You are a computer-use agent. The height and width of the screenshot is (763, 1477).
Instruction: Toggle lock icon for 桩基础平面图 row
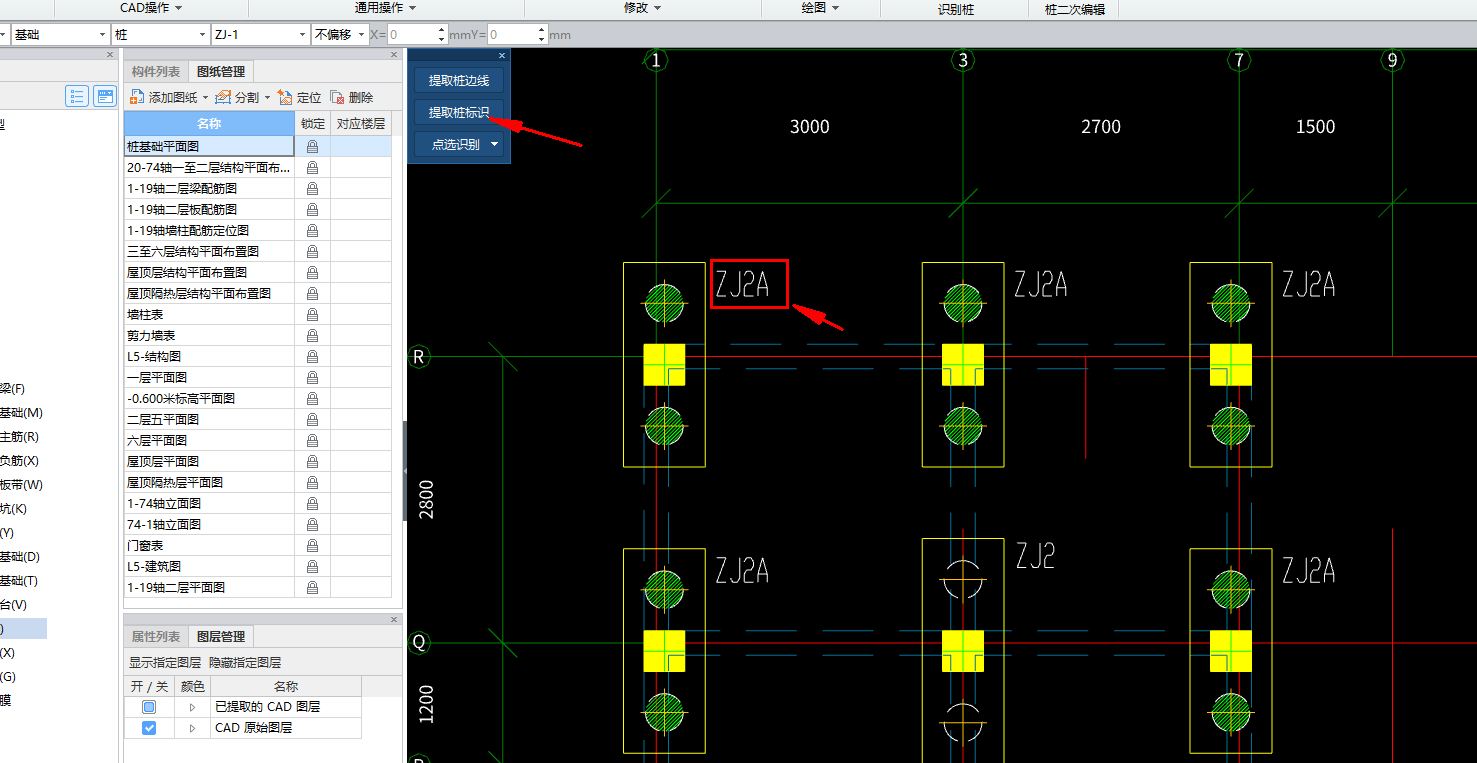[x=312, y=146]
